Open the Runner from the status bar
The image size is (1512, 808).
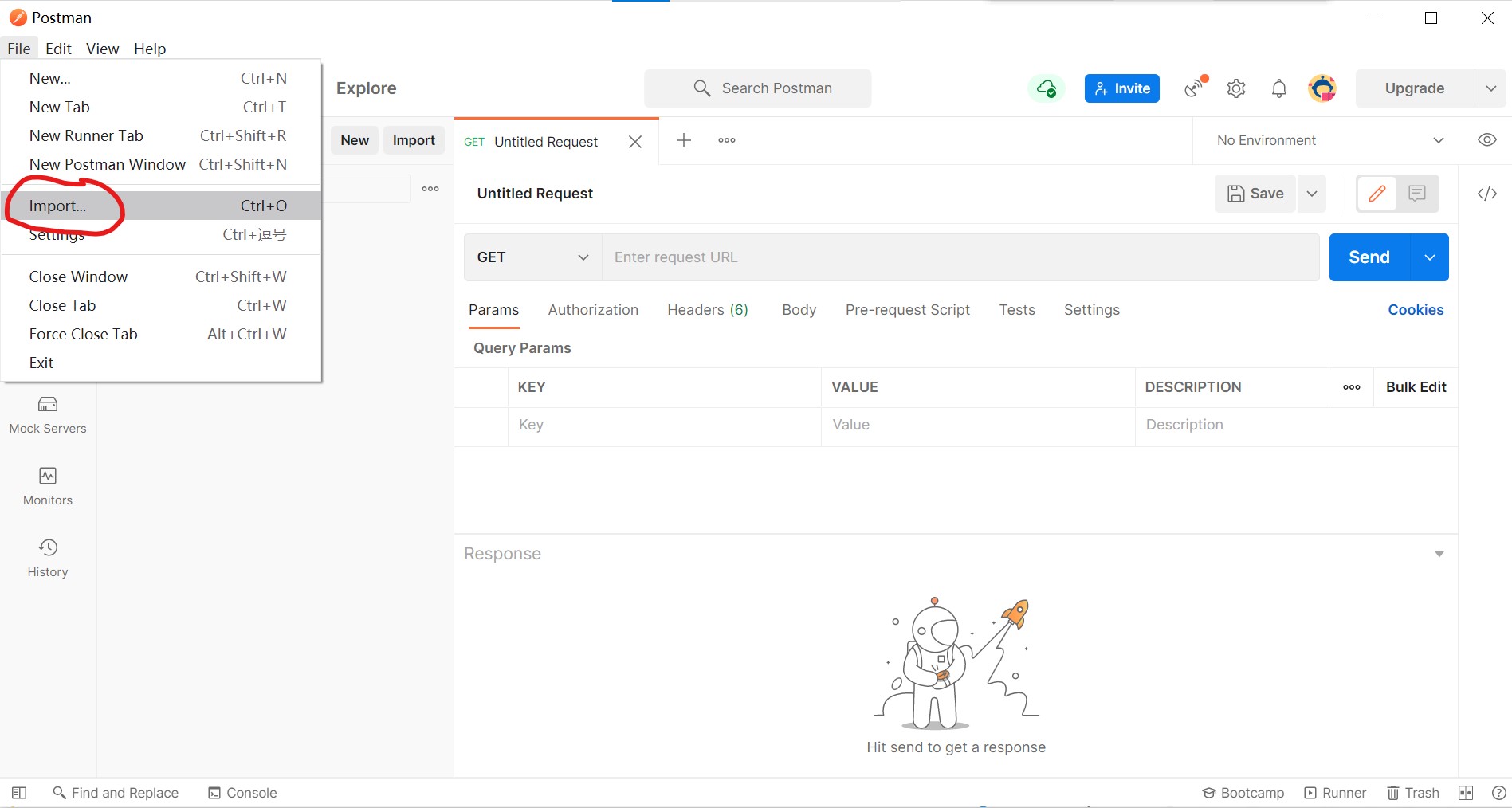(1335, 793)
